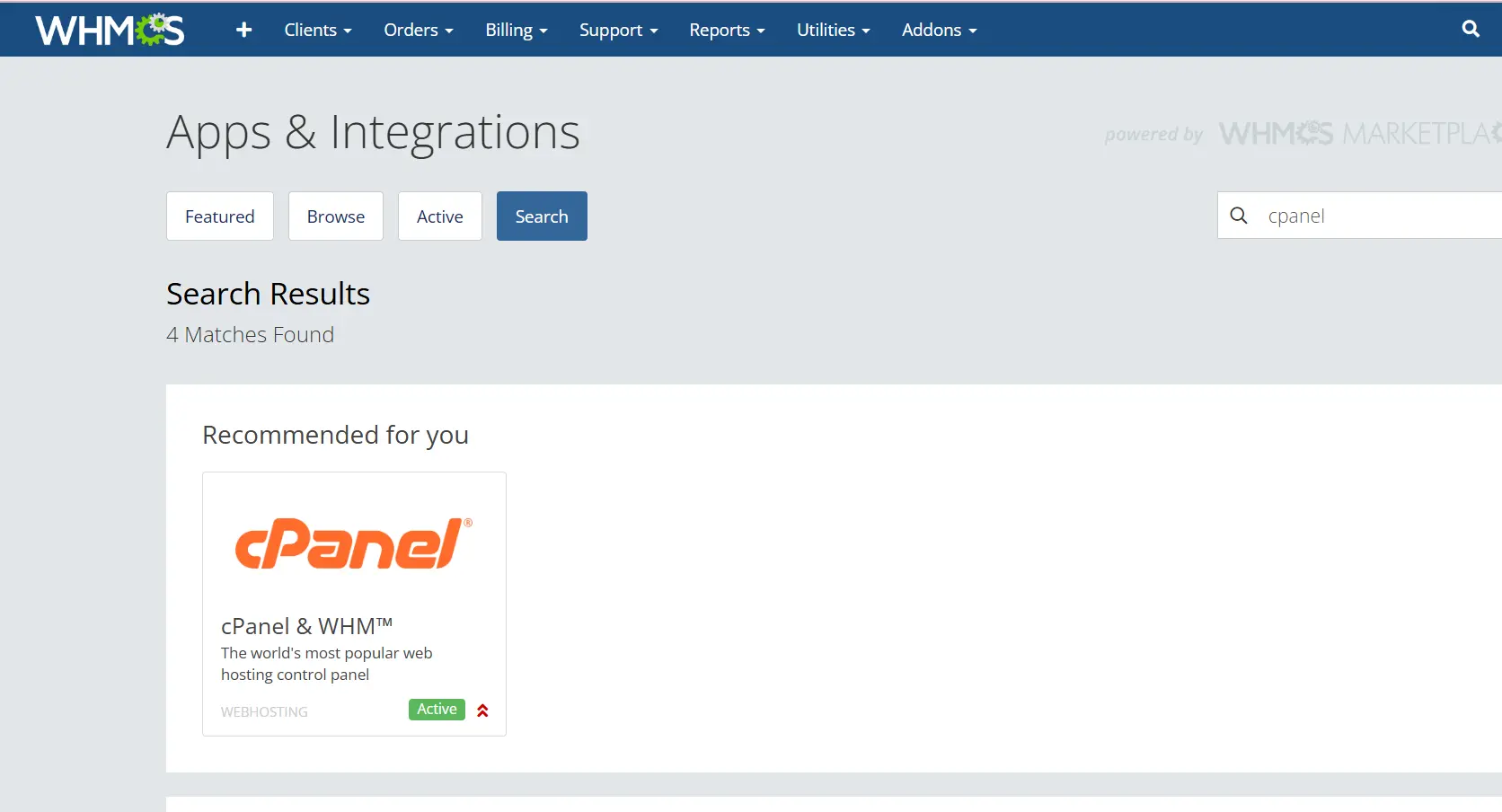Image resolution: width=1502 pixels, height=812 pixels.
Task: Click the WHMCS logo in the header
Action: click(110, 30)
